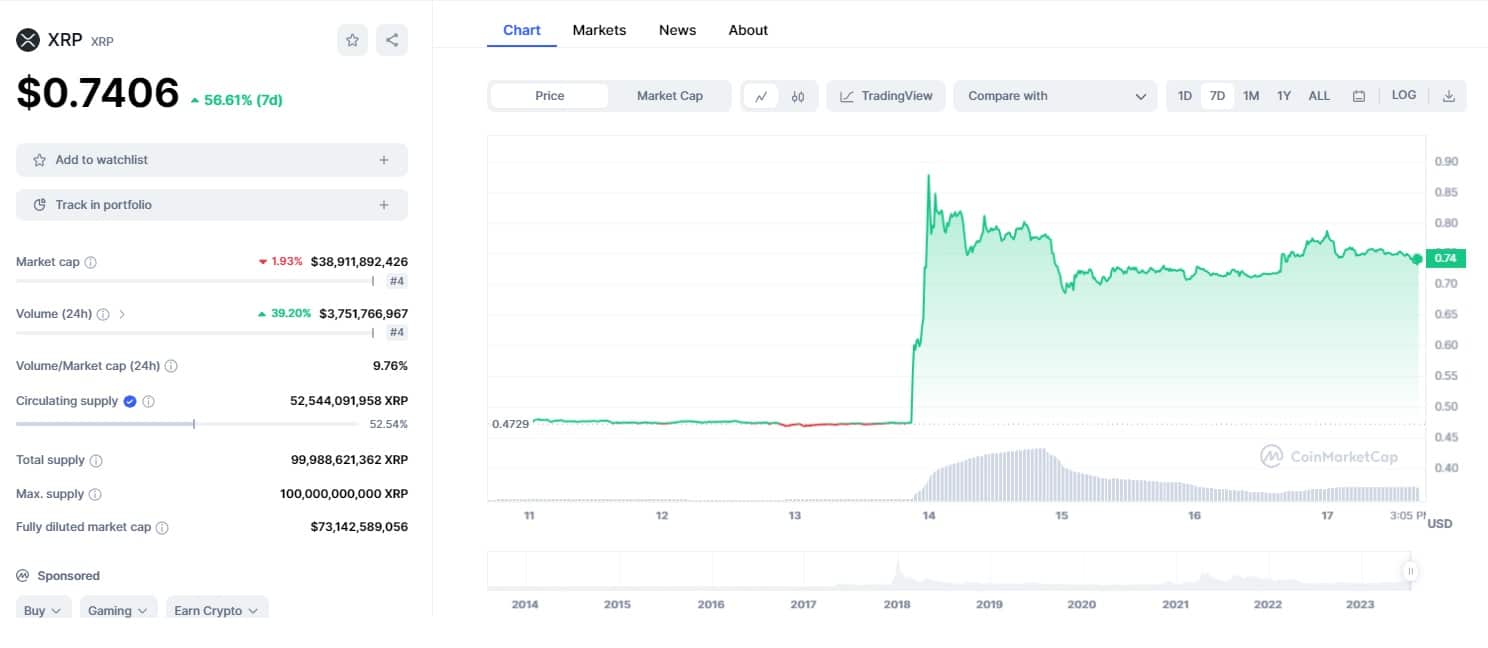The width and height of the screenshot is (1488, 648).
Task: Switch to the Chart tab
Action: (522, 30)
